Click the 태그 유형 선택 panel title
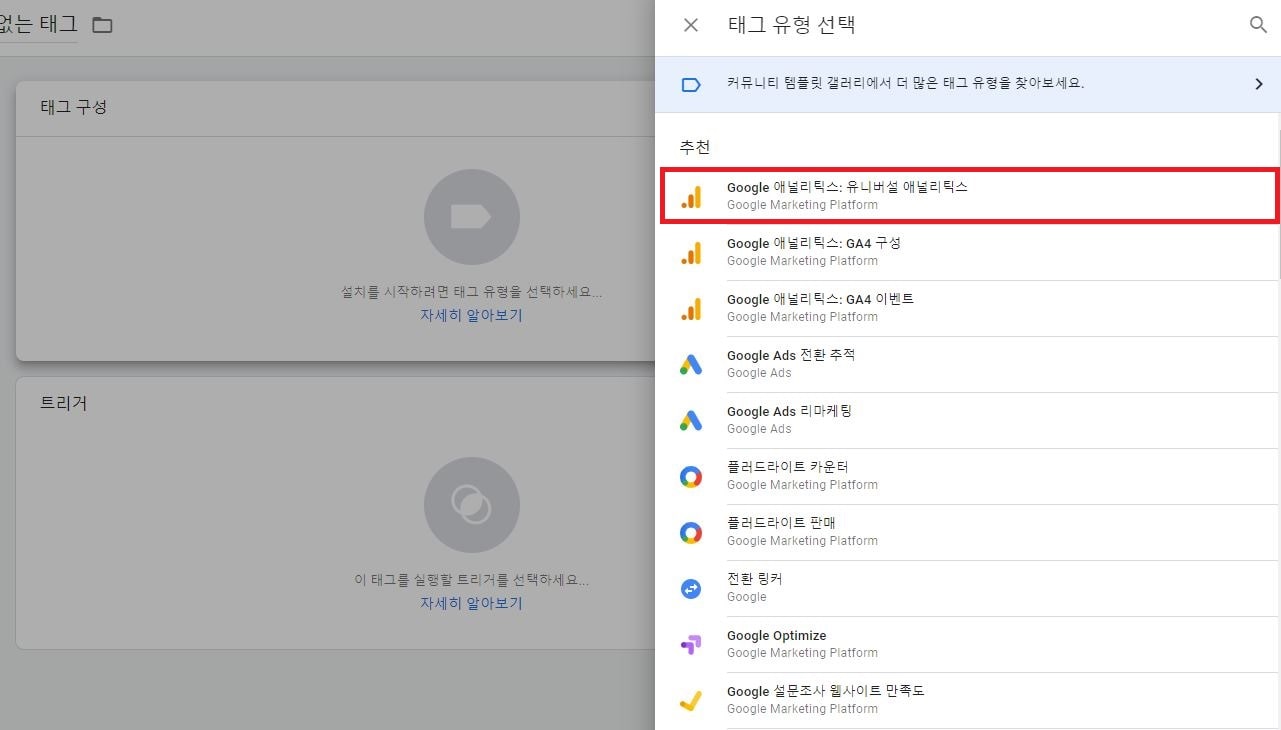The image size is (1281, 730). (x=791, y=25)
